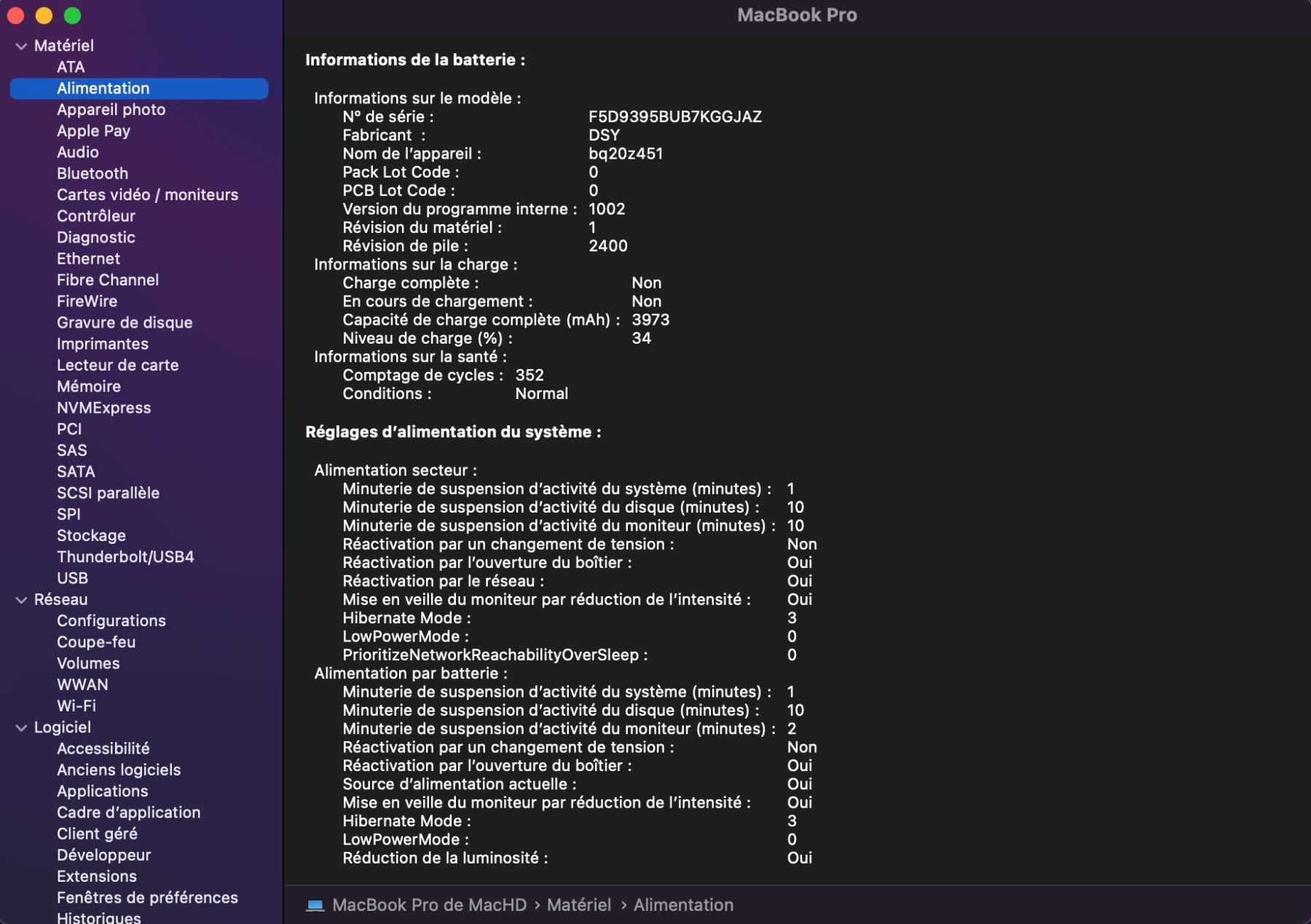Select Bluetooth in the sidebar

pyautogui.click(x=92, y=173)
